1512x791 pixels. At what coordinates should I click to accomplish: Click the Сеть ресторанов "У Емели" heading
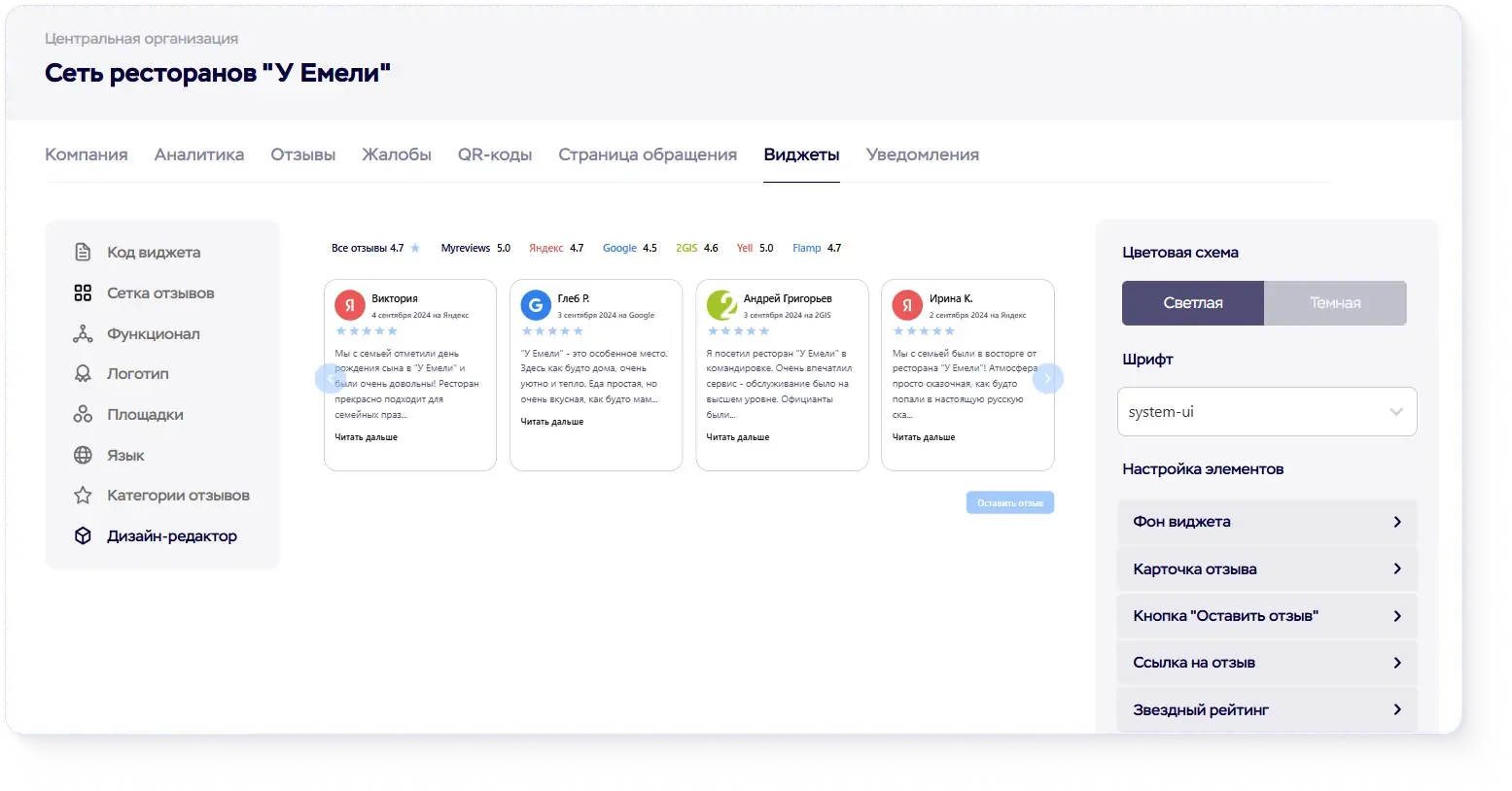point(218,73)
